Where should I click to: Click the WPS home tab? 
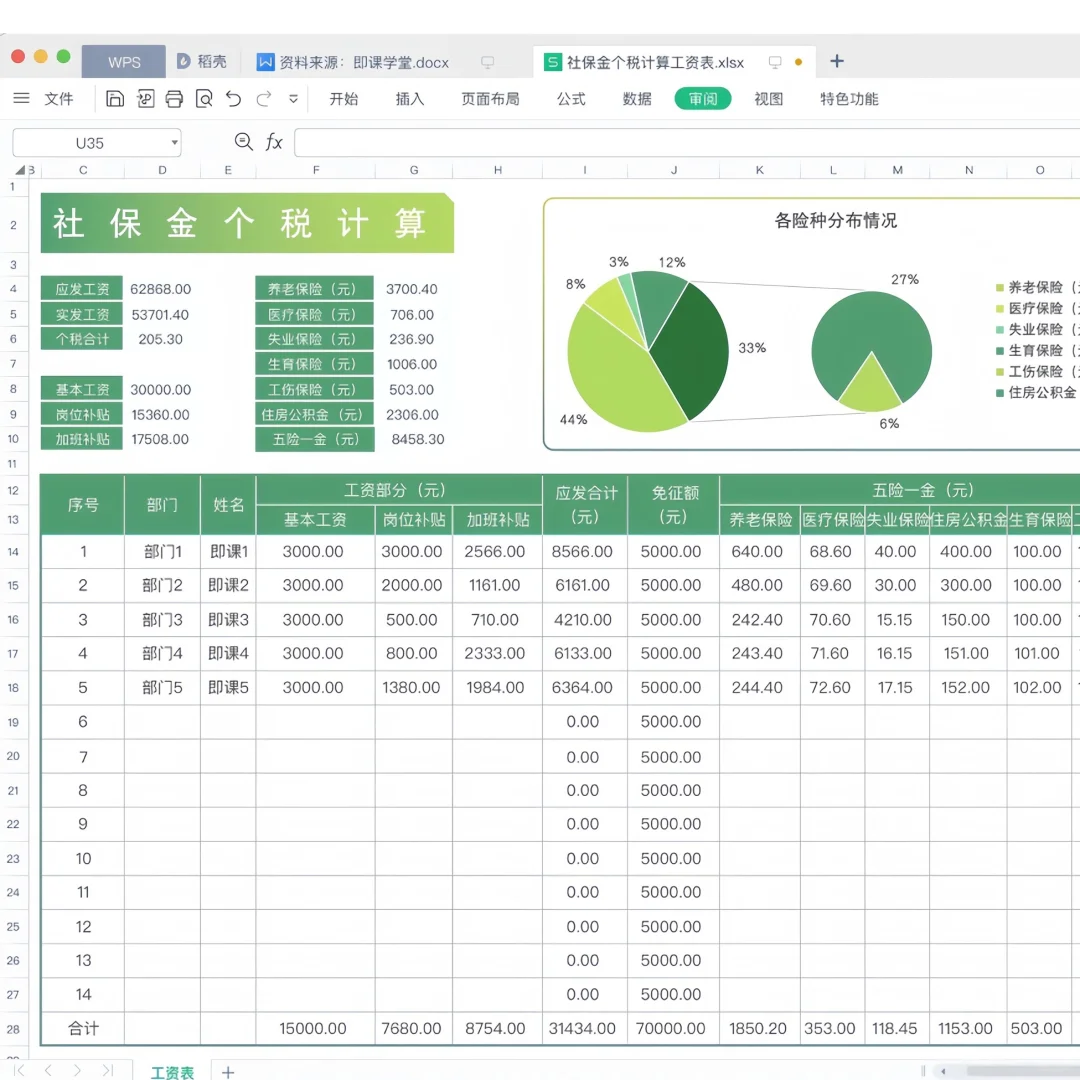(124, 62)
